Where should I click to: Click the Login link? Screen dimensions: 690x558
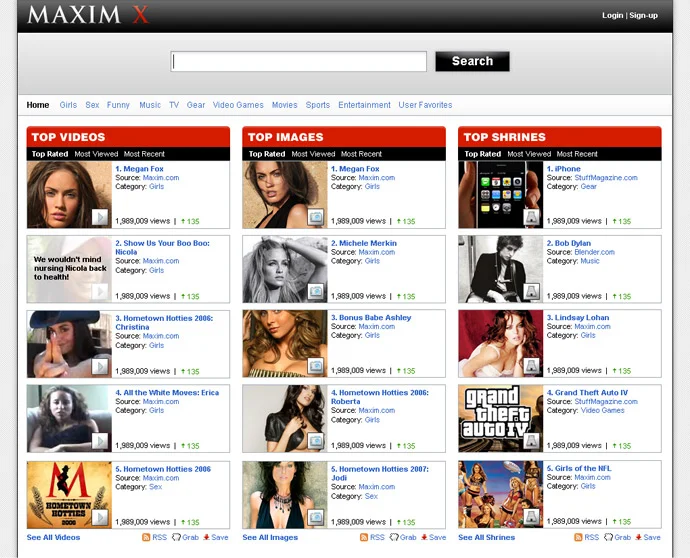click(x=613, y=15)
